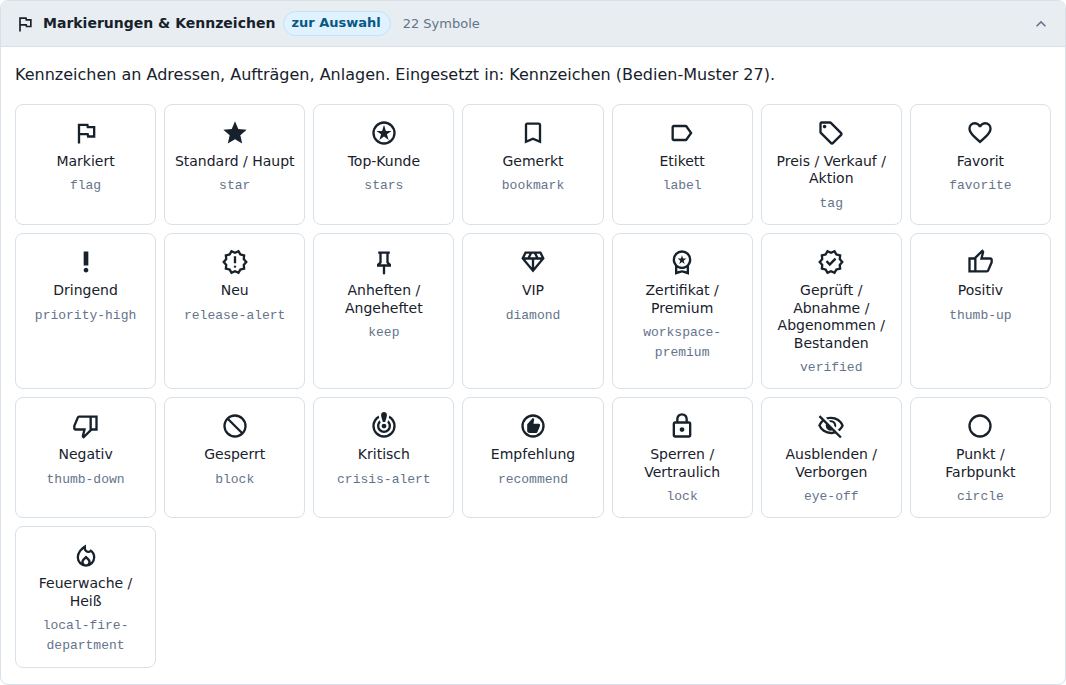Click the 'recommend' code label
Viewport: 1066px width, 685px height.
tap(533, 478)
